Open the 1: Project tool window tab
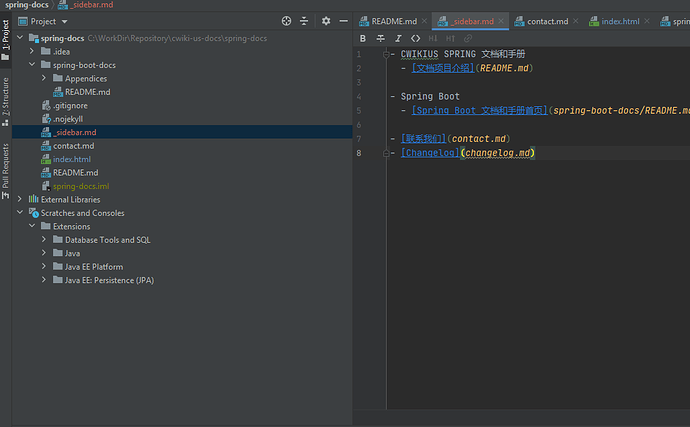This screenshot has height=427, width=690. click(x=6, y=40)
